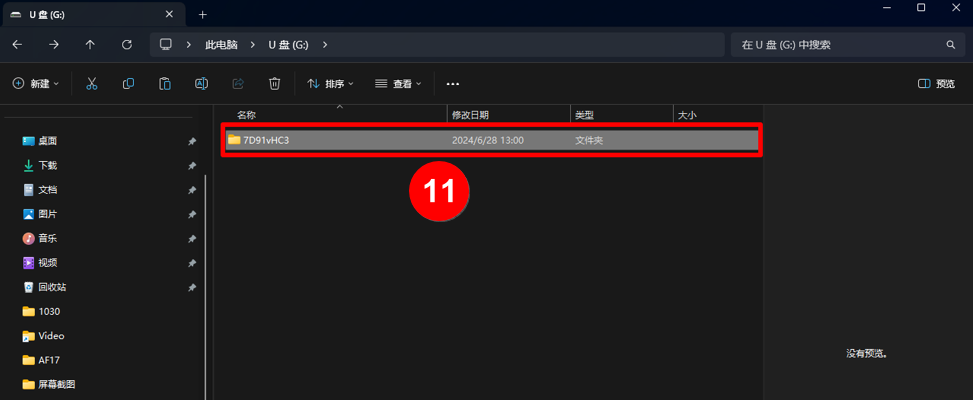Open the 排序 sort dropdown
Screen dimensions: 973x400
click(x=331, y=84)
